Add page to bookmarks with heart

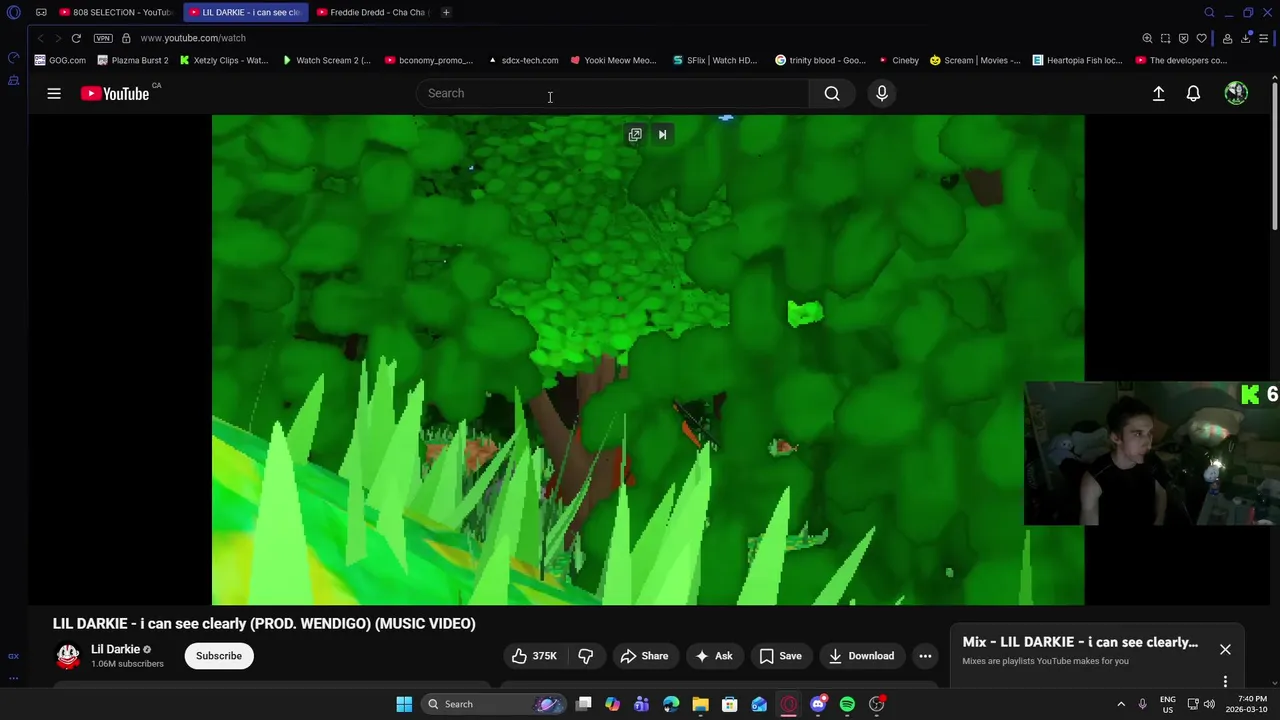pos(1201,38)
